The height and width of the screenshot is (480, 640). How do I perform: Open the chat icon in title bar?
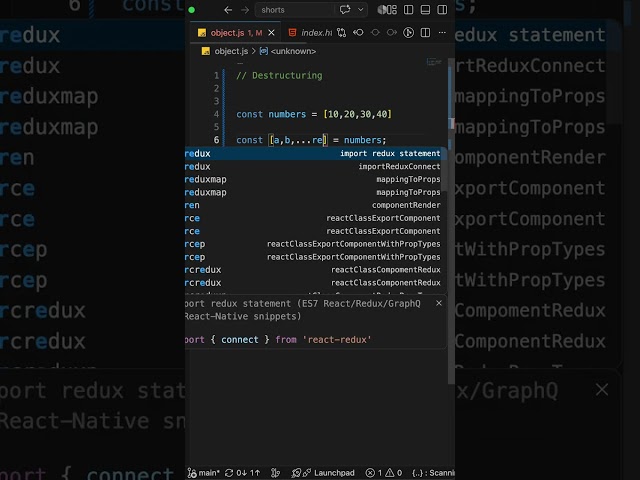point(345,10)
